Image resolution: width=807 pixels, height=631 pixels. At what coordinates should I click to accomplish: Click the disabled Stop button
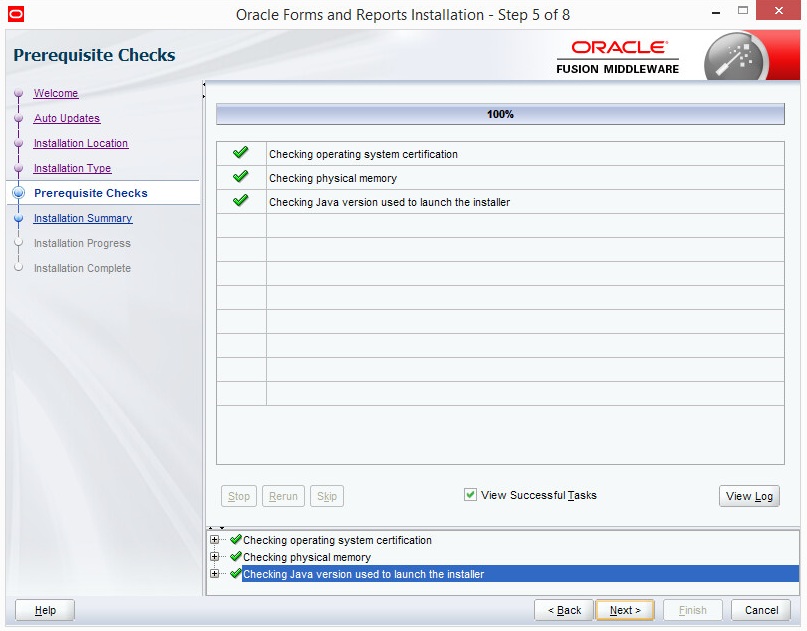pyautogui.click(x=239, y=496)
